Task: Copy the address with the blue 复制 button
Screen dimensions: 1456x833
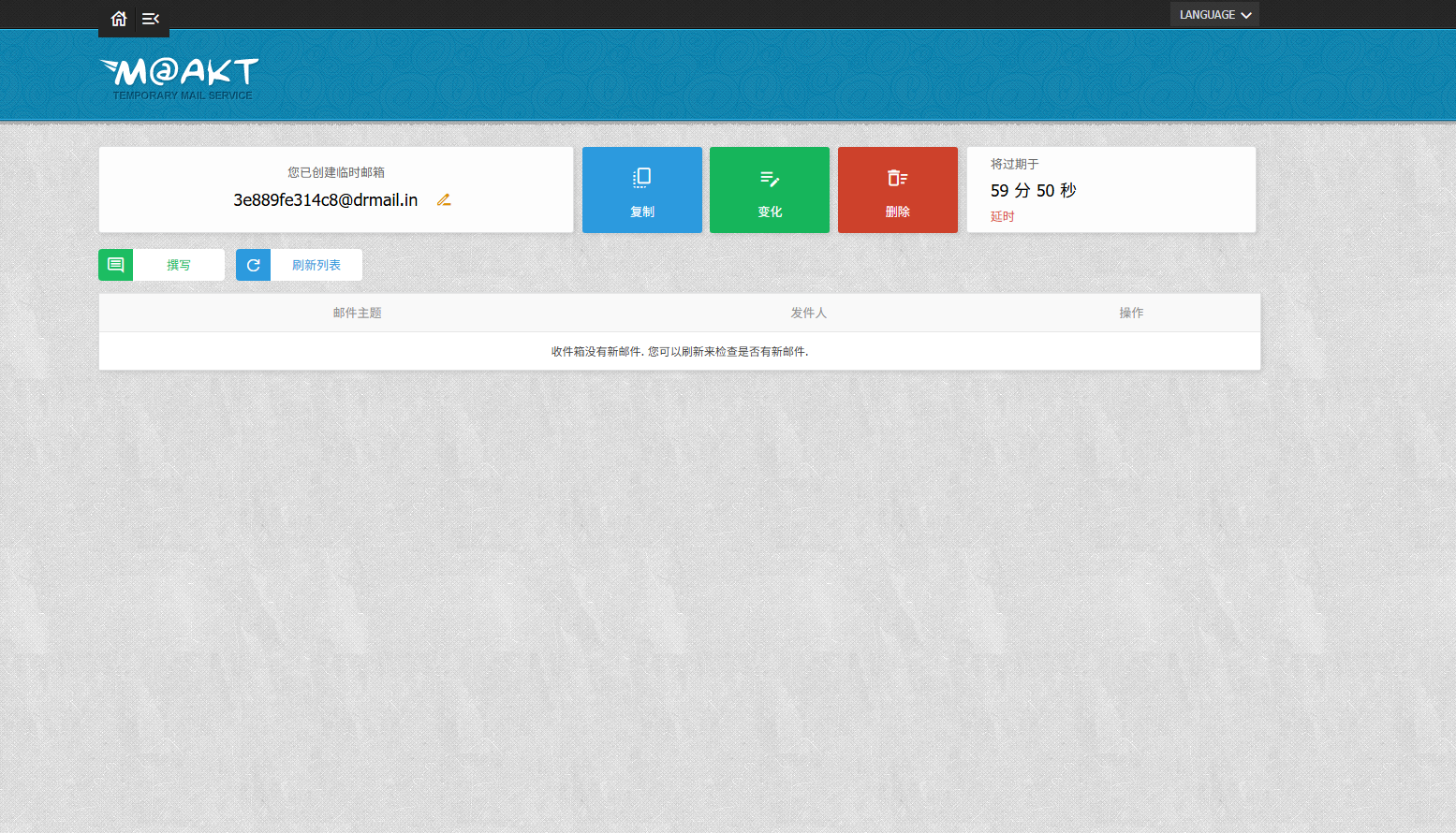Action: pos(642,190)
